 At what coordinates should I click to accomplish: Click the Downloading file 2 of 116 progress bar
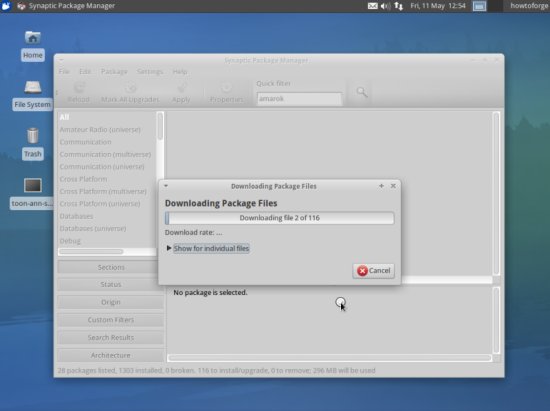[280, 218]
